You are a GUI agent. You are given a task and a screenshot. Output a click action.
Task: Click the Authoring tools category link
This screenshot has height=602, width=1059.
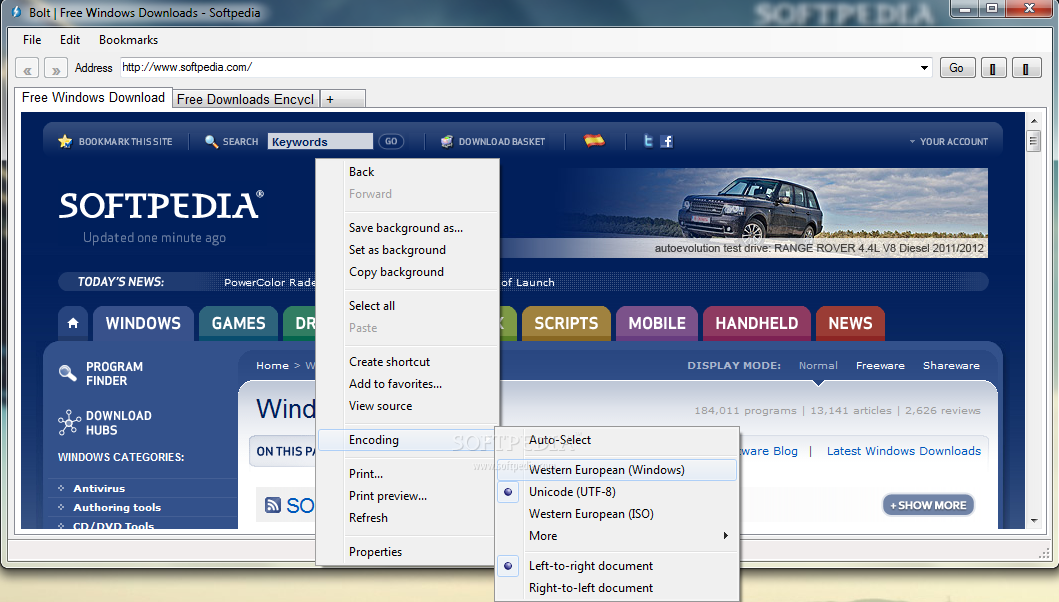[117, 507]
